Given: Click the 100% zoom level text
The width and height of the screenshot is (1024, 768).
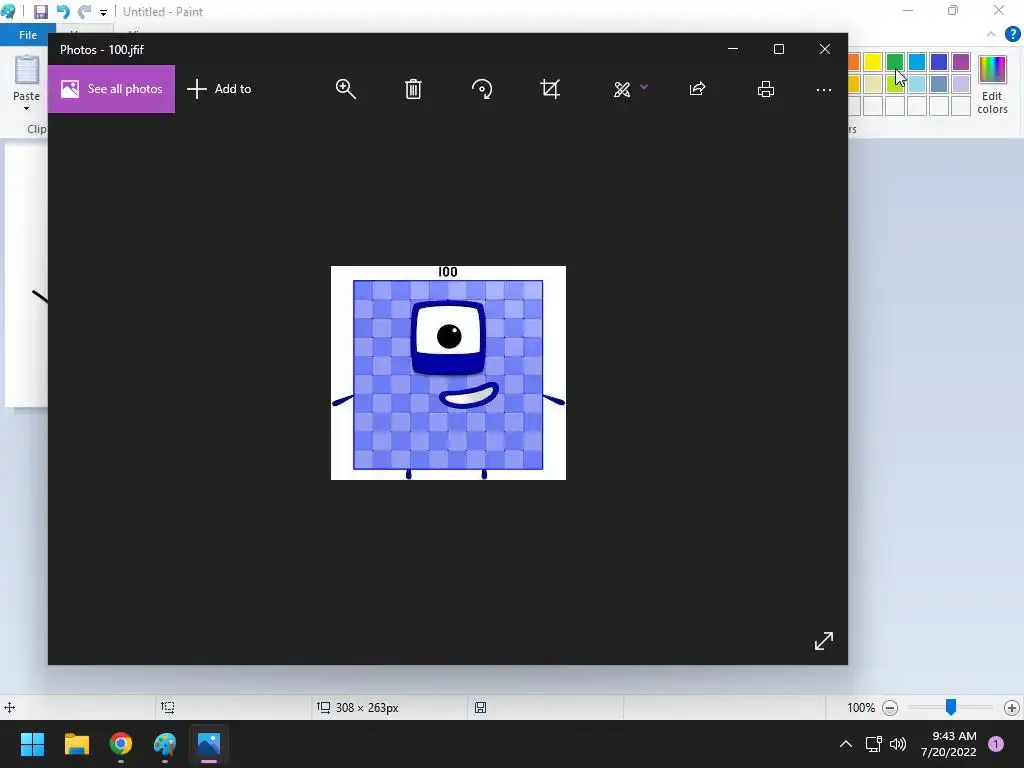Looking at the screenshot, I should pos(861,708).
